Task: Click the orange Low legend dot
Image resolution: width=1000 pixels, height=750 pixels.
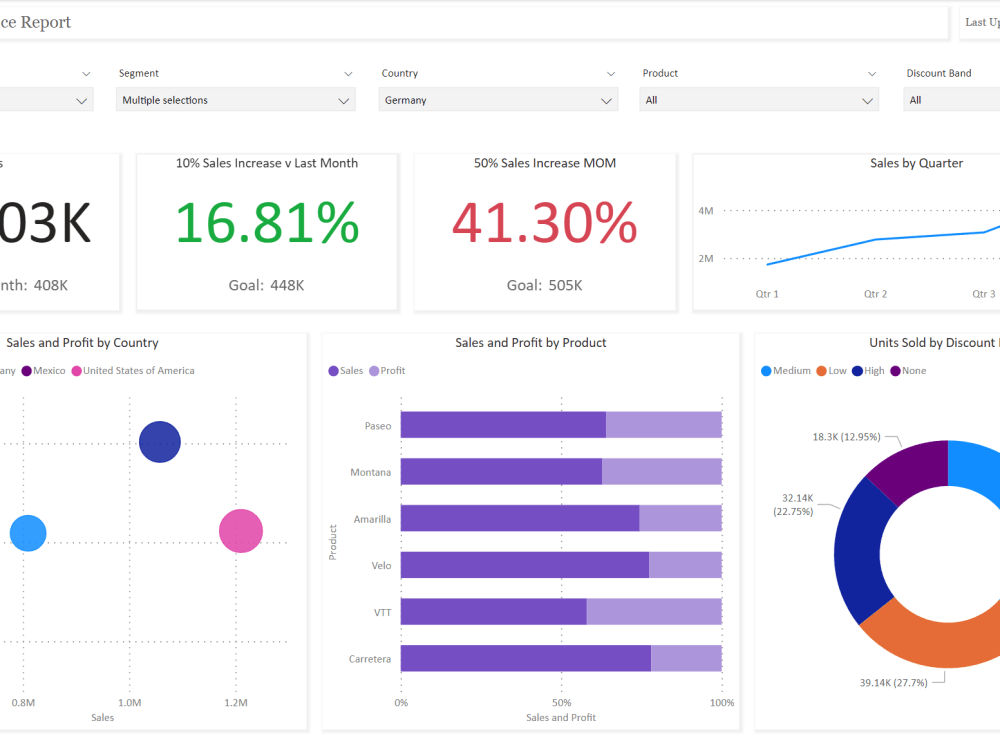Action: (820, 370)
